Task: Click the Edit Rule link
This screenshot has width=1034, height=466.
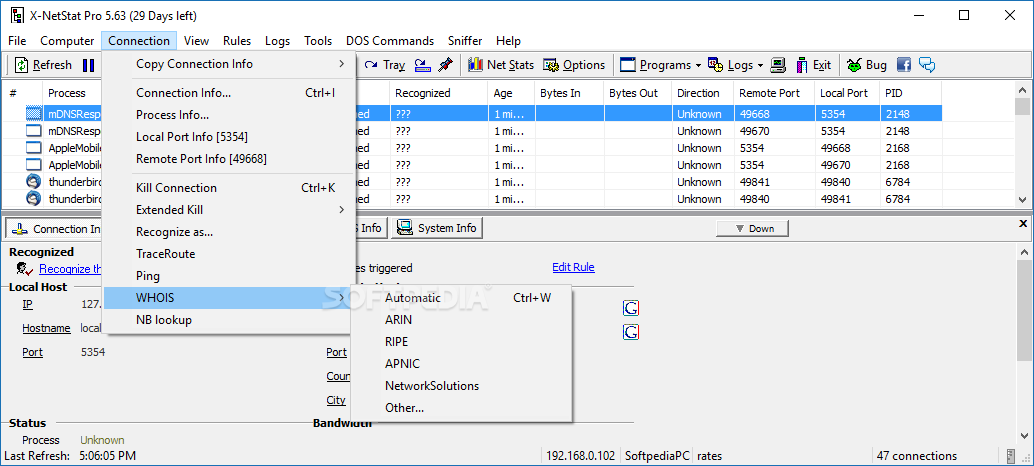Action: tap(573, 268)
